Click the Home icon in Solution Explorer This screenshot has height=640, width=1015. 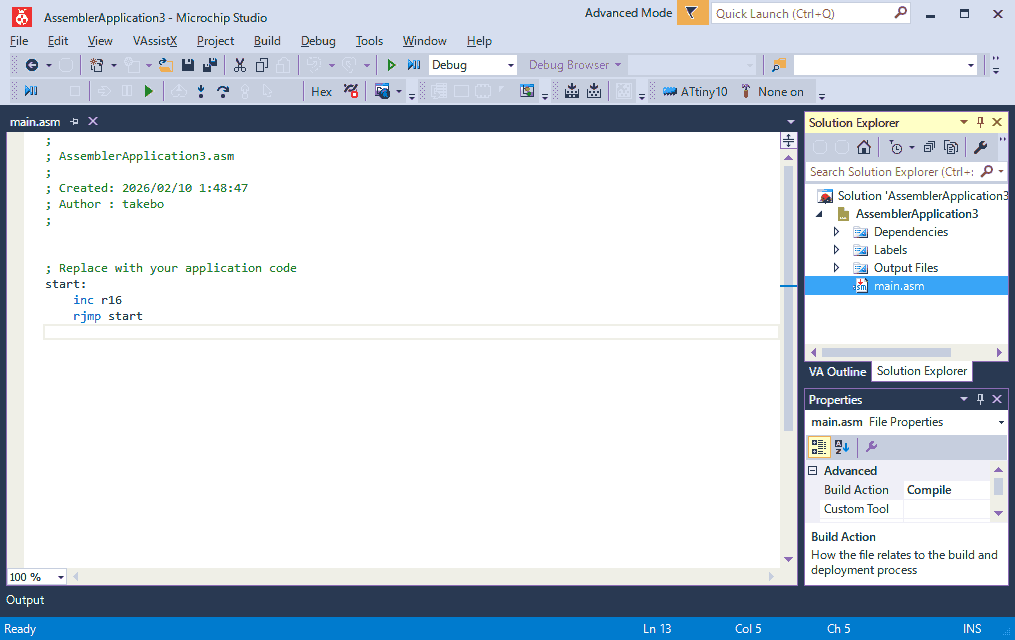click(864, 148)
